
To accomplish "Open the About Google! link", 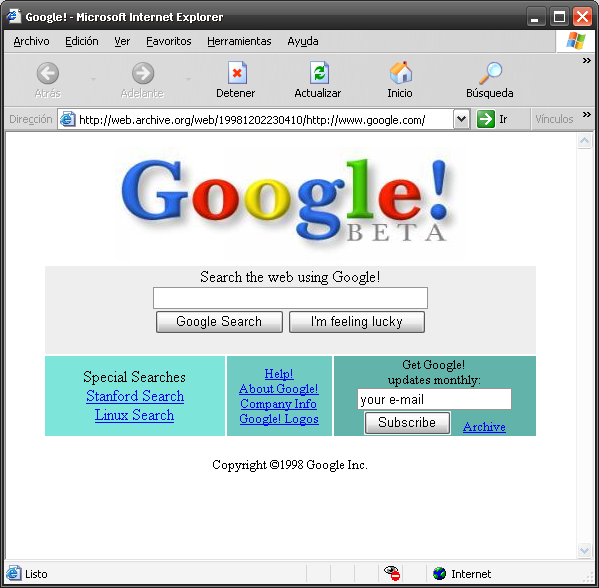I will pyautogui.click(x=279, y=389).
